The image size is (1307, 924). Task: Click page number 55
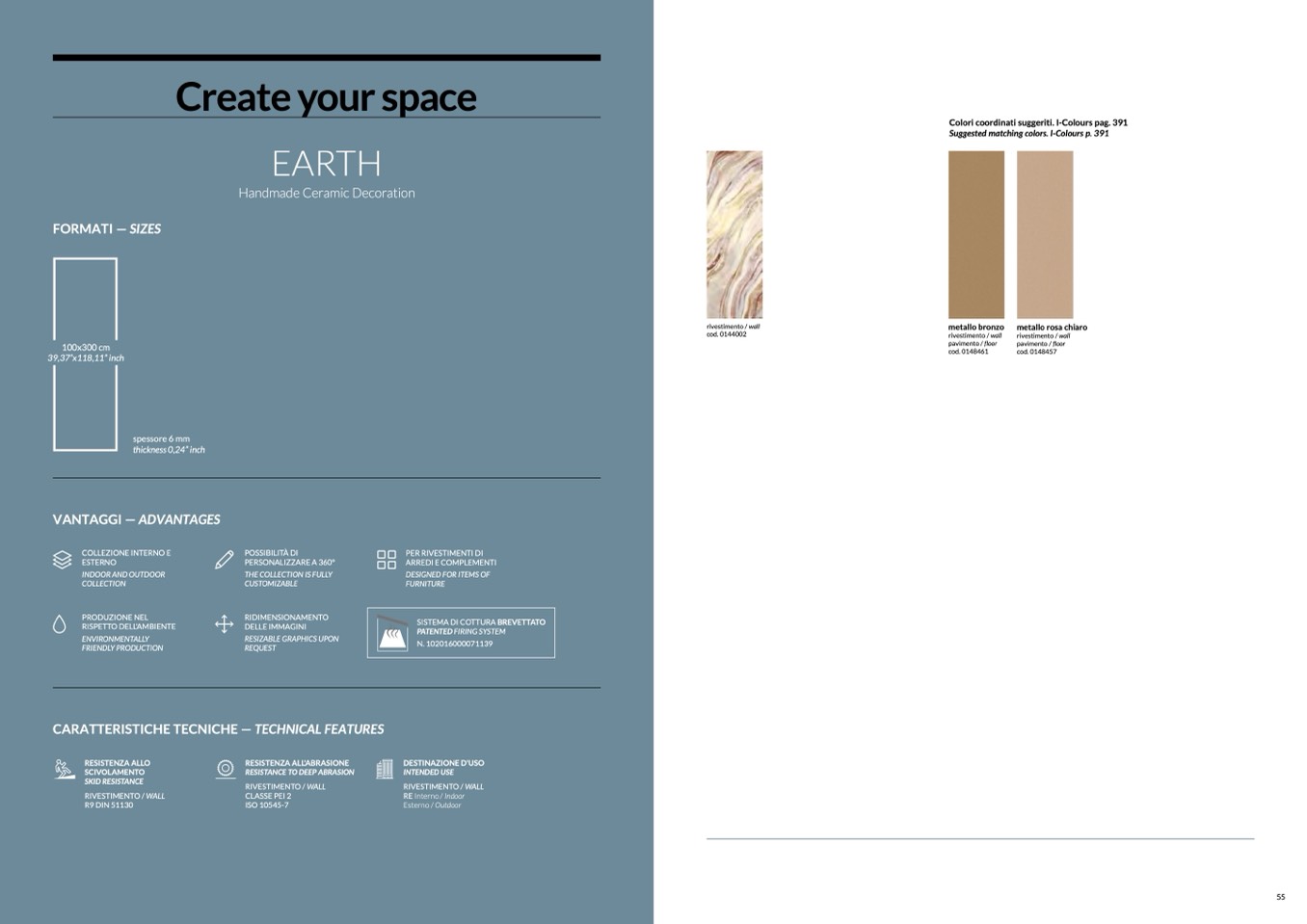[x=1280, y=897]
